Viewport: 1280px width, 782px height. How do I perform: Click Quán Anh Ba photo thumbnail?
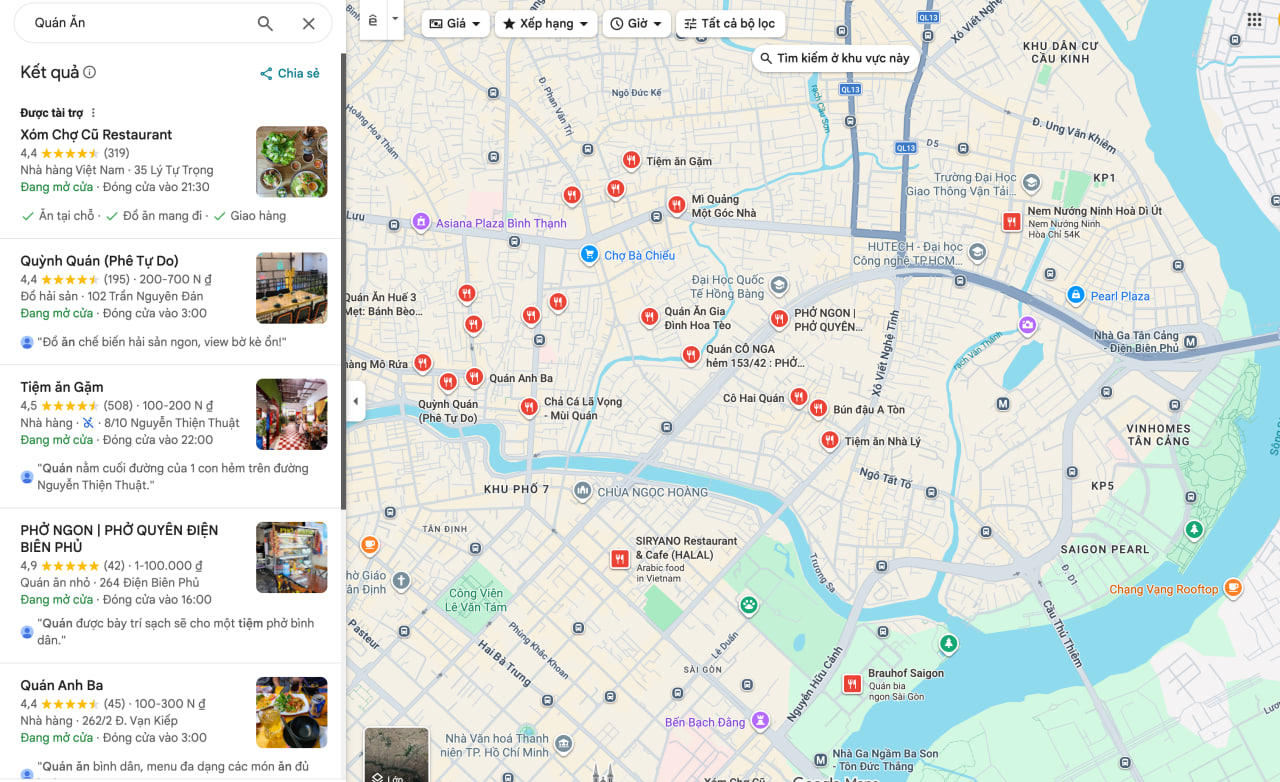pos(292,713)
